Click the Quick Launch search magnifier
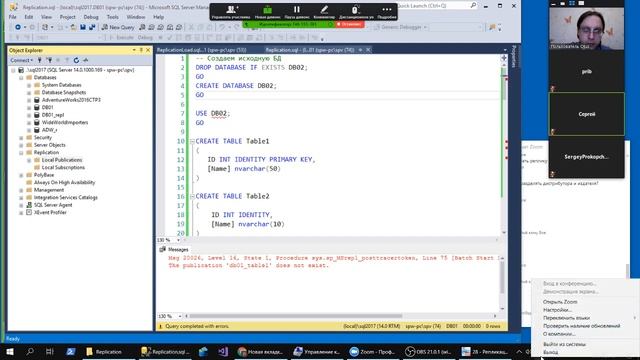640x360 pixels. [473, 6]
